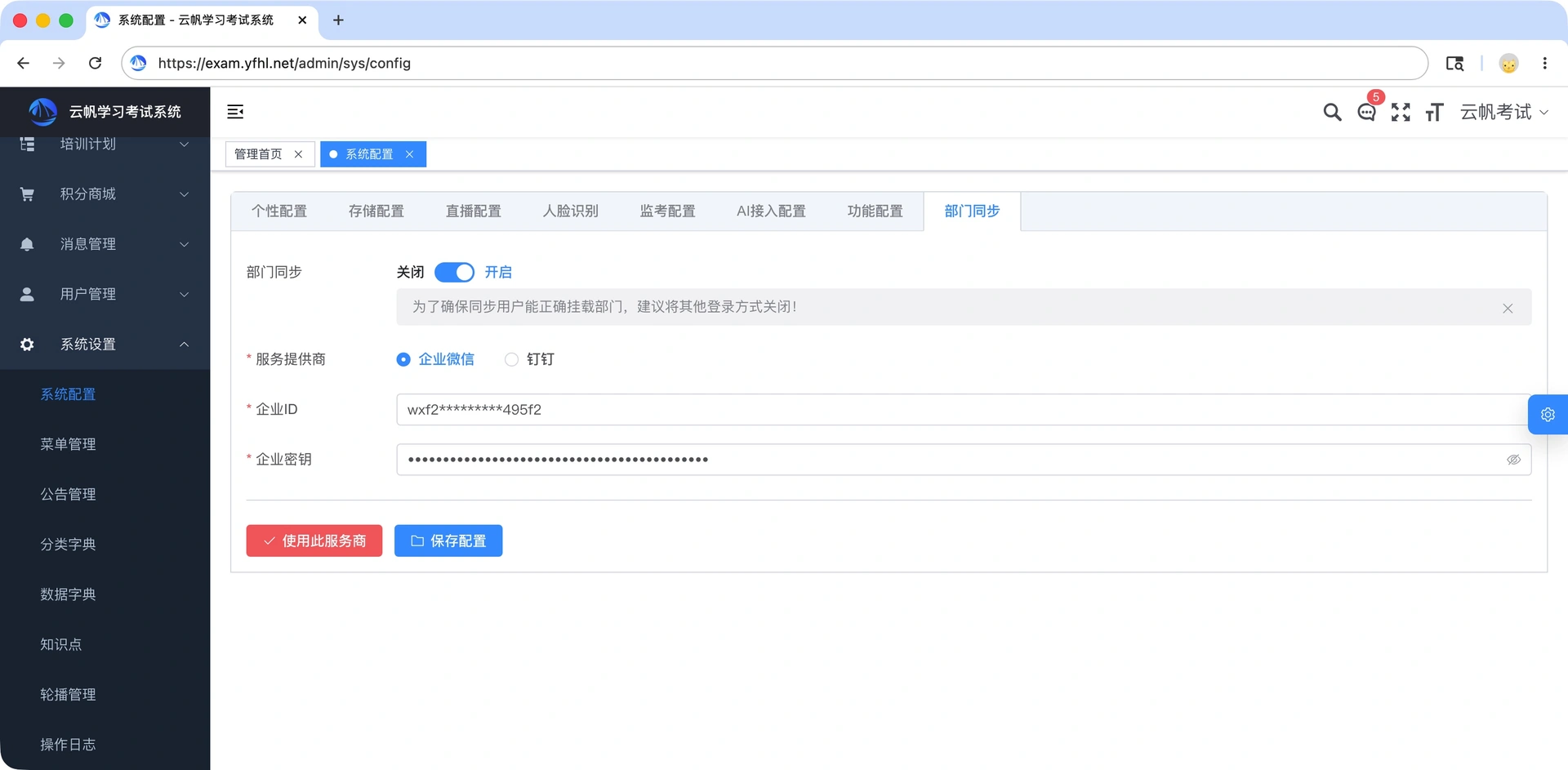The height and width of the screenshot is (770, 1568).
Task: Reload the page with browser refresh
Action: pyautogui.click(x=95, y=63)
